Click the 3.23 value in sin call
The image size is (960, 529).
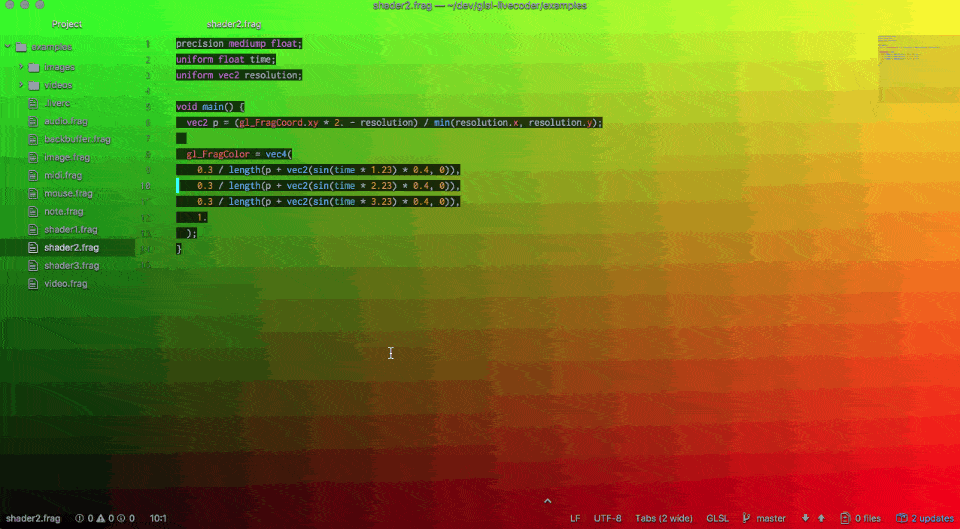[381, 201]
